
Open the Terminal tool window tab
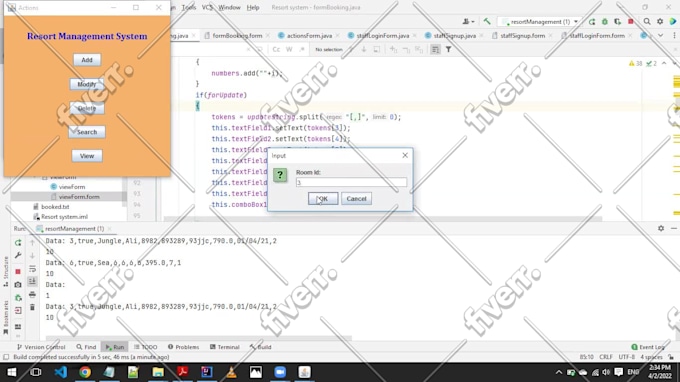pyautogui.click(x=225, y=347)
